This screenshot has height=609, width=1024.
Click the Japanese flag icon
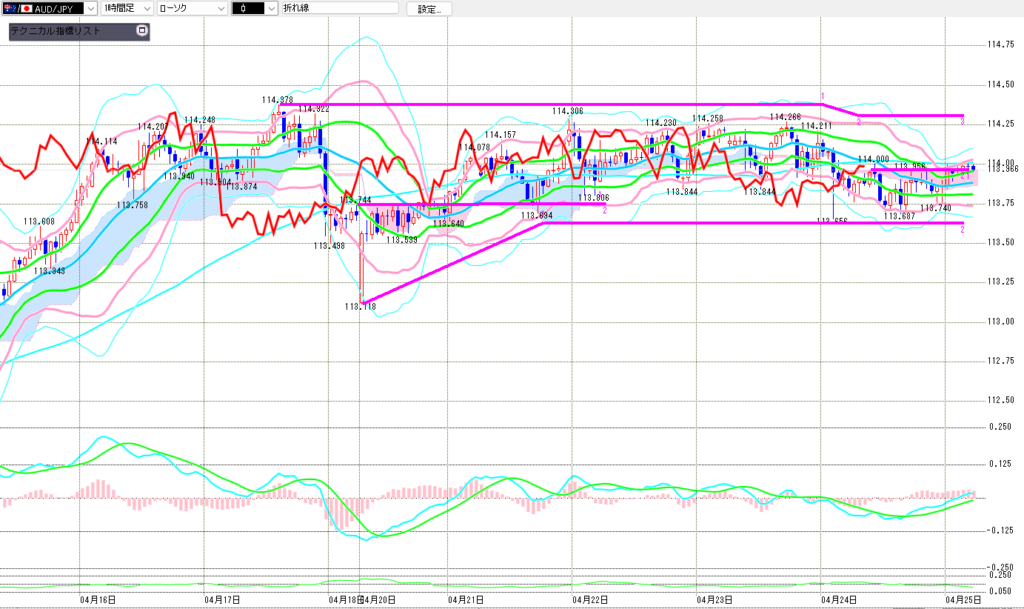coord(27,8)
